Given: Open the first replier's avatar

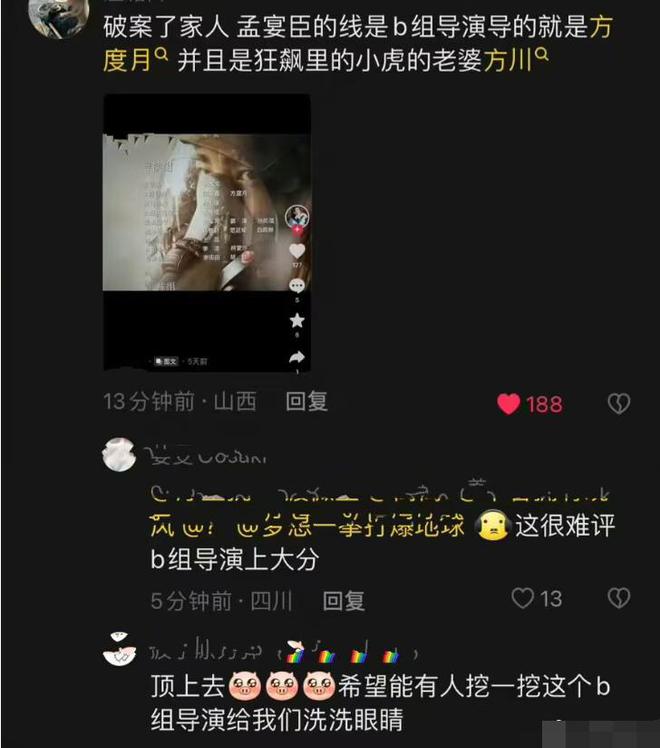Looking at the screenshot, I should 119,455.
